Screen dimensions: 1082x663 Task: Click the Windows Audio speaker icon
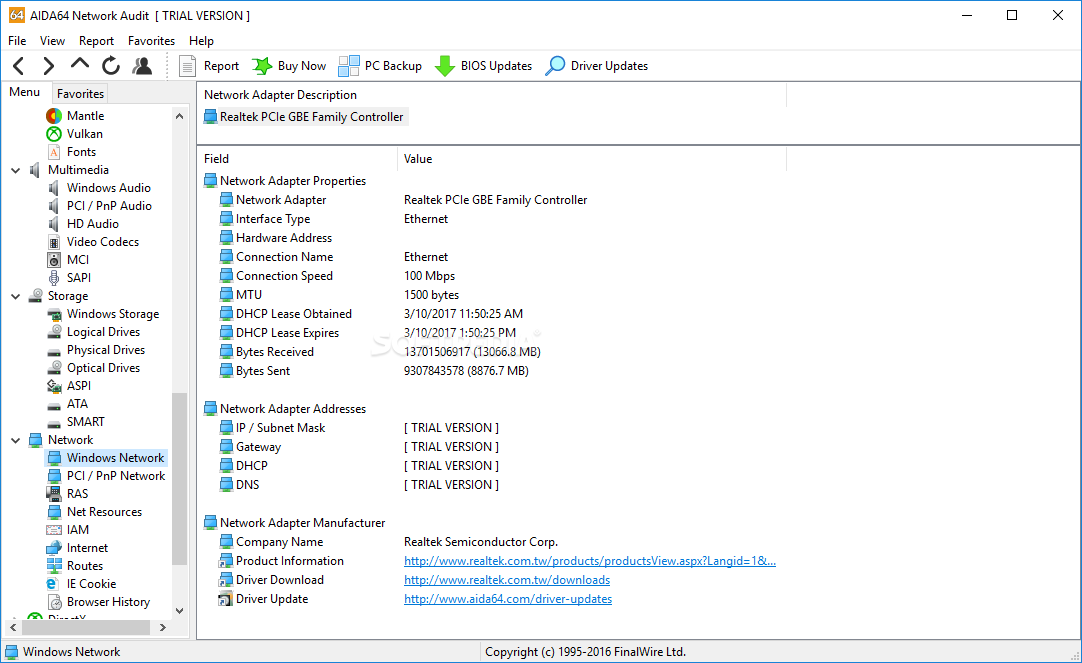[x=54, y=188]
